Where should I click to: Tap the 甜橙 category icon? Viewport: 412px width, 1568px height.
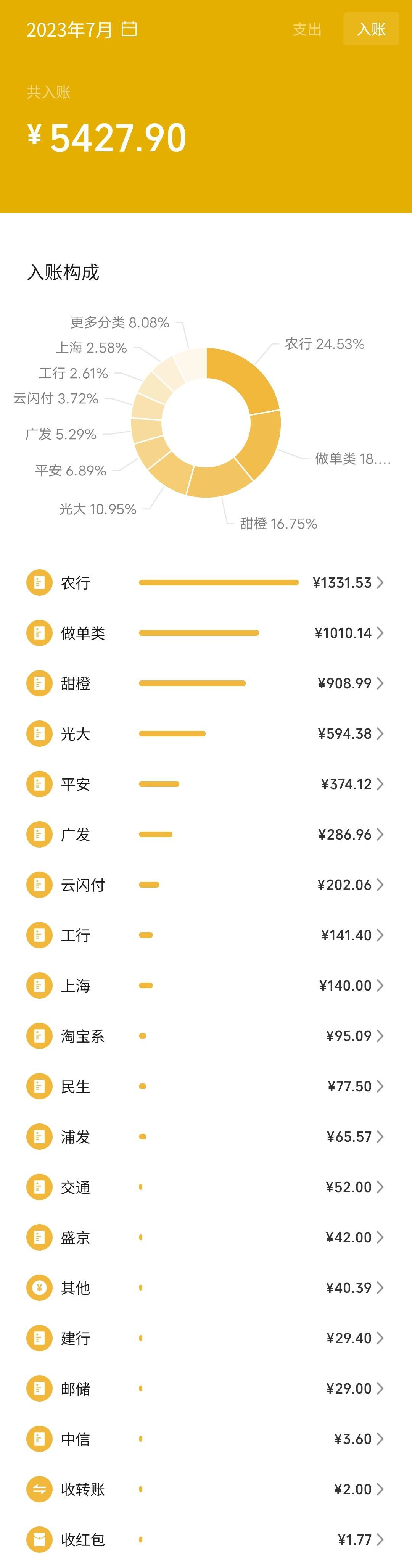click(x=39, y=683)
